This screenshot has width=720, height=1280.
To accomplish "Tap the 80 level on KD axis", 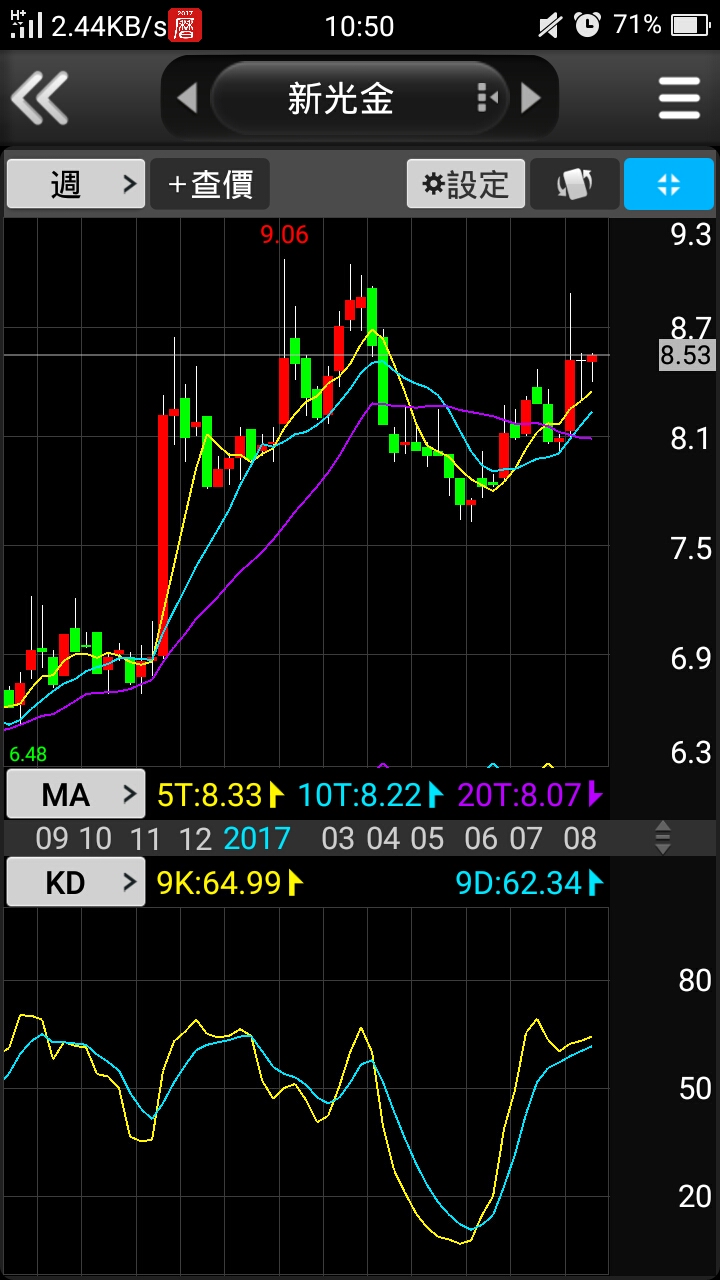I will tap(694, 980).
